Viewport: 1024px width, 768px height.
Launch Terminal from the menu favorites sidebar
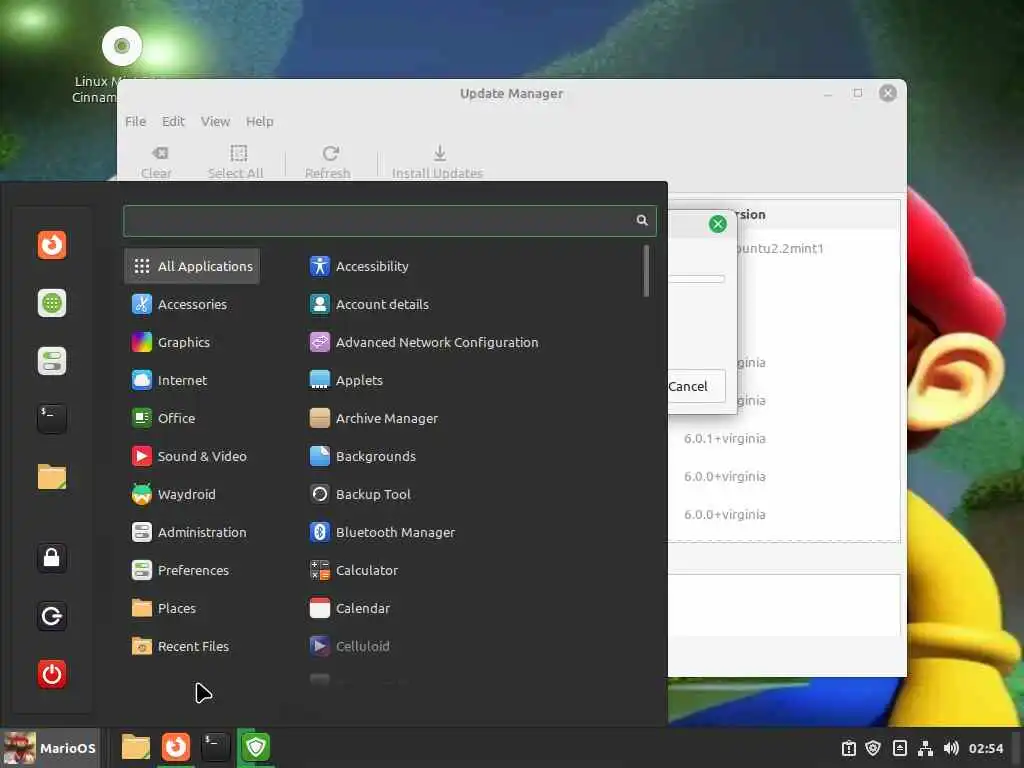52,419
